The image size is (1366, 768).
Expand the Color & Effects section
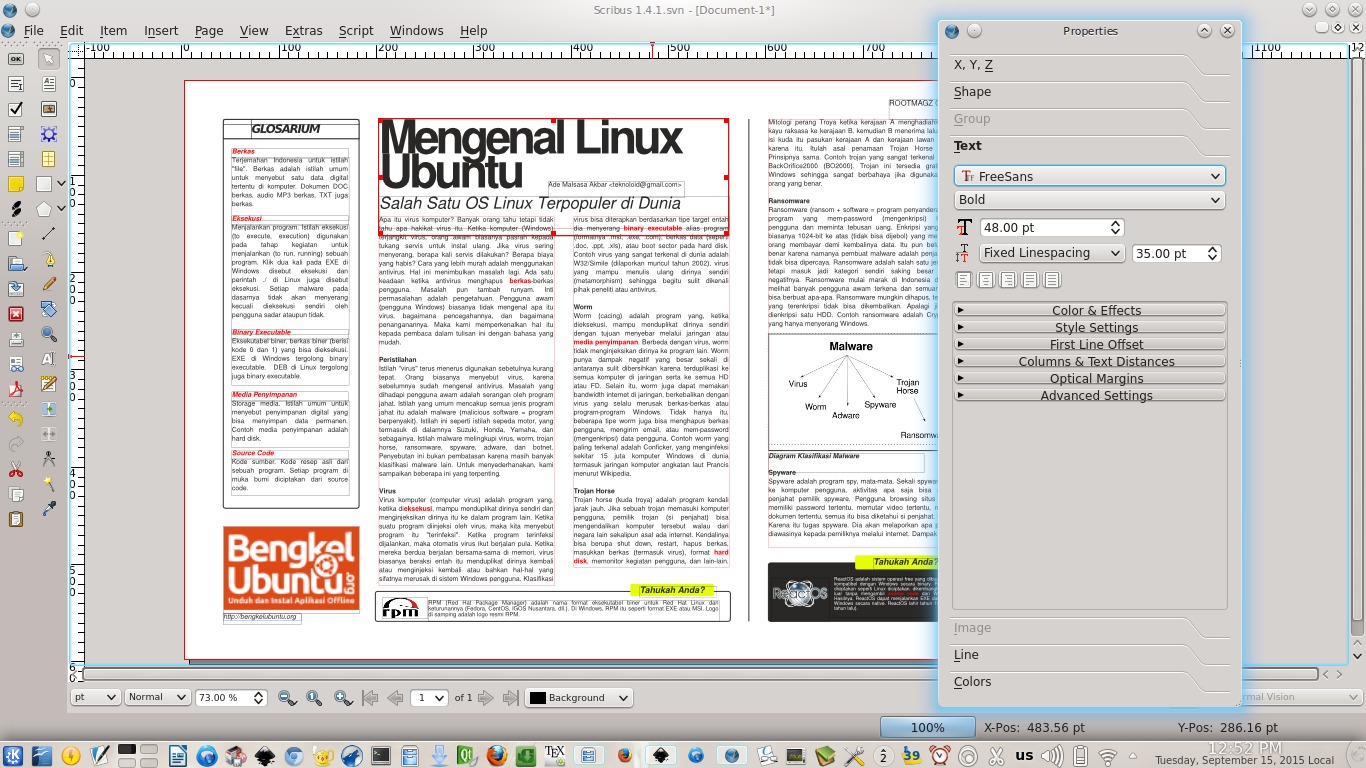pyautogui.click(x=1089, y=310)
